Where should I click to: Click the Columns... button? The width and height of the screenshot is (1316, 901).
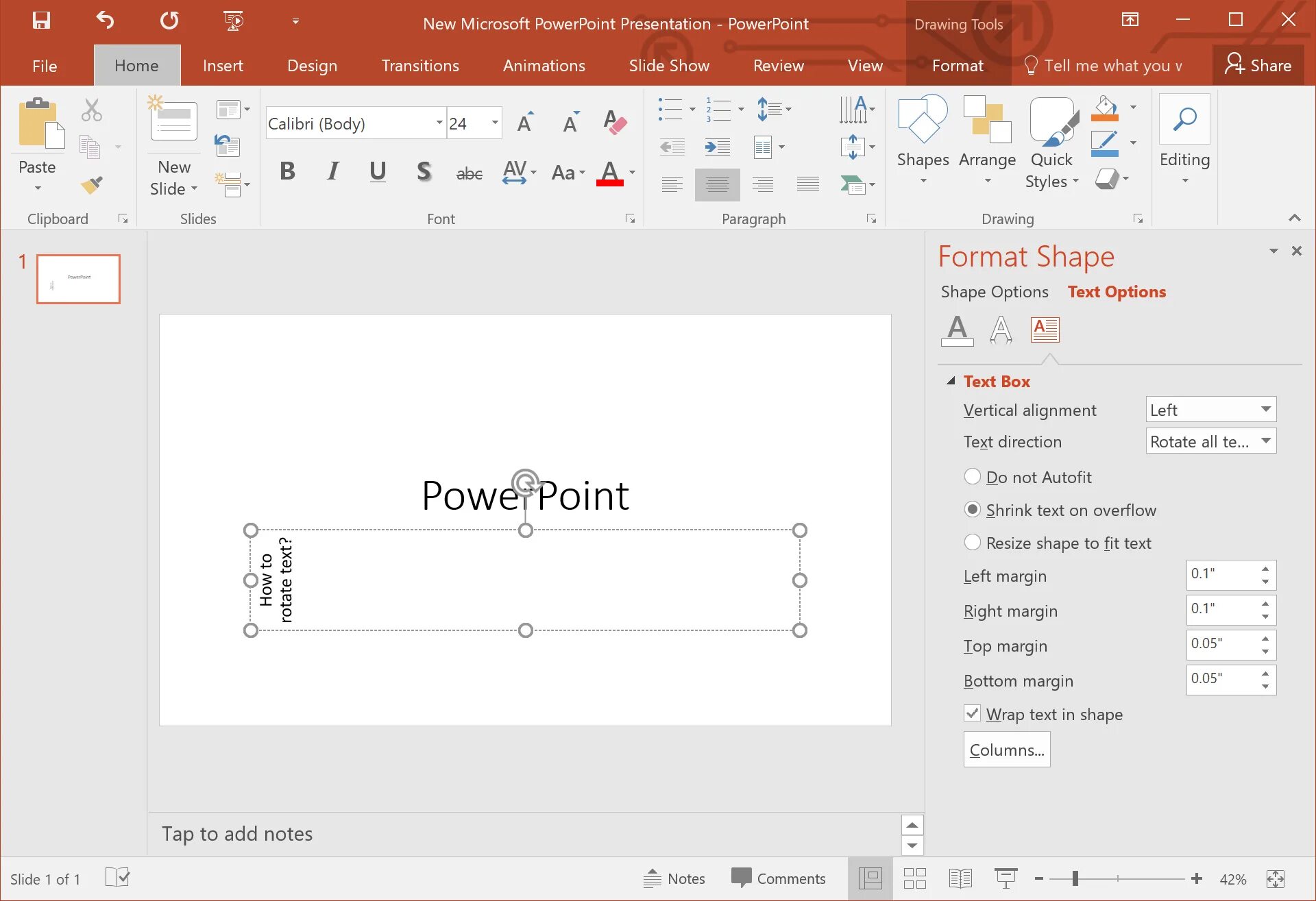coord(1006,750)
